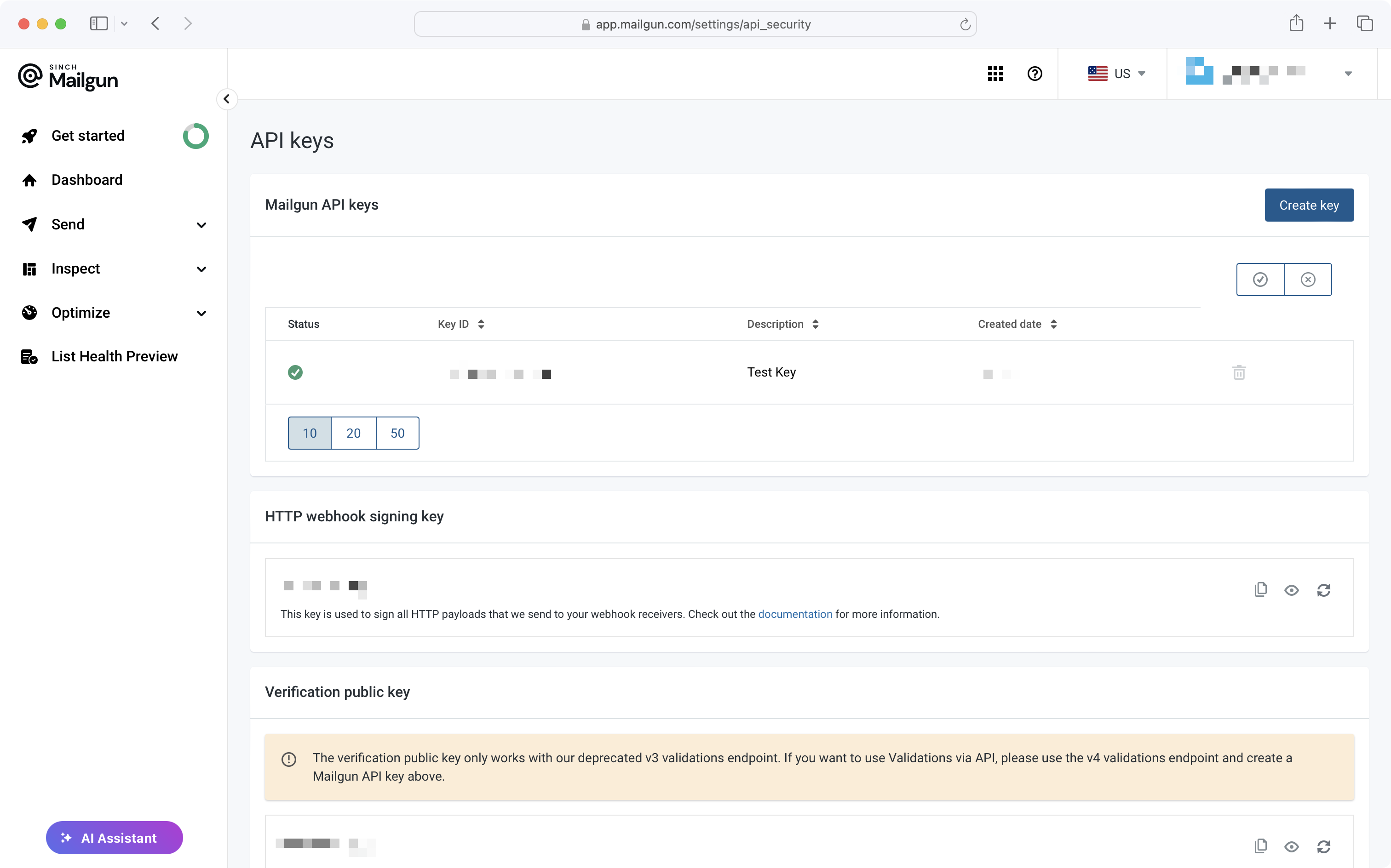The width and height of the screenshot is (1391, 868).
Task: Reveal the HTTP webhook signing key
Action: (1292, 589)
